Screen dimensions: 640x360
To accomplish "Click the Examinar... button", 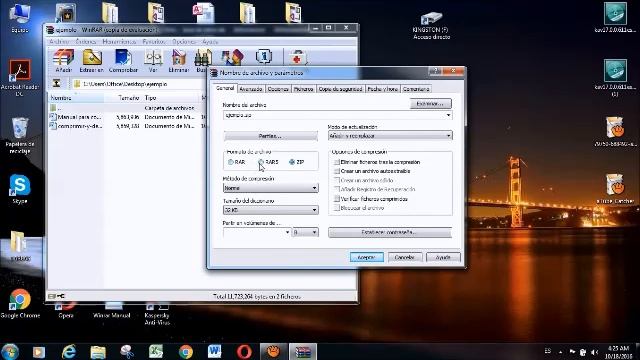I will (430, 104).
